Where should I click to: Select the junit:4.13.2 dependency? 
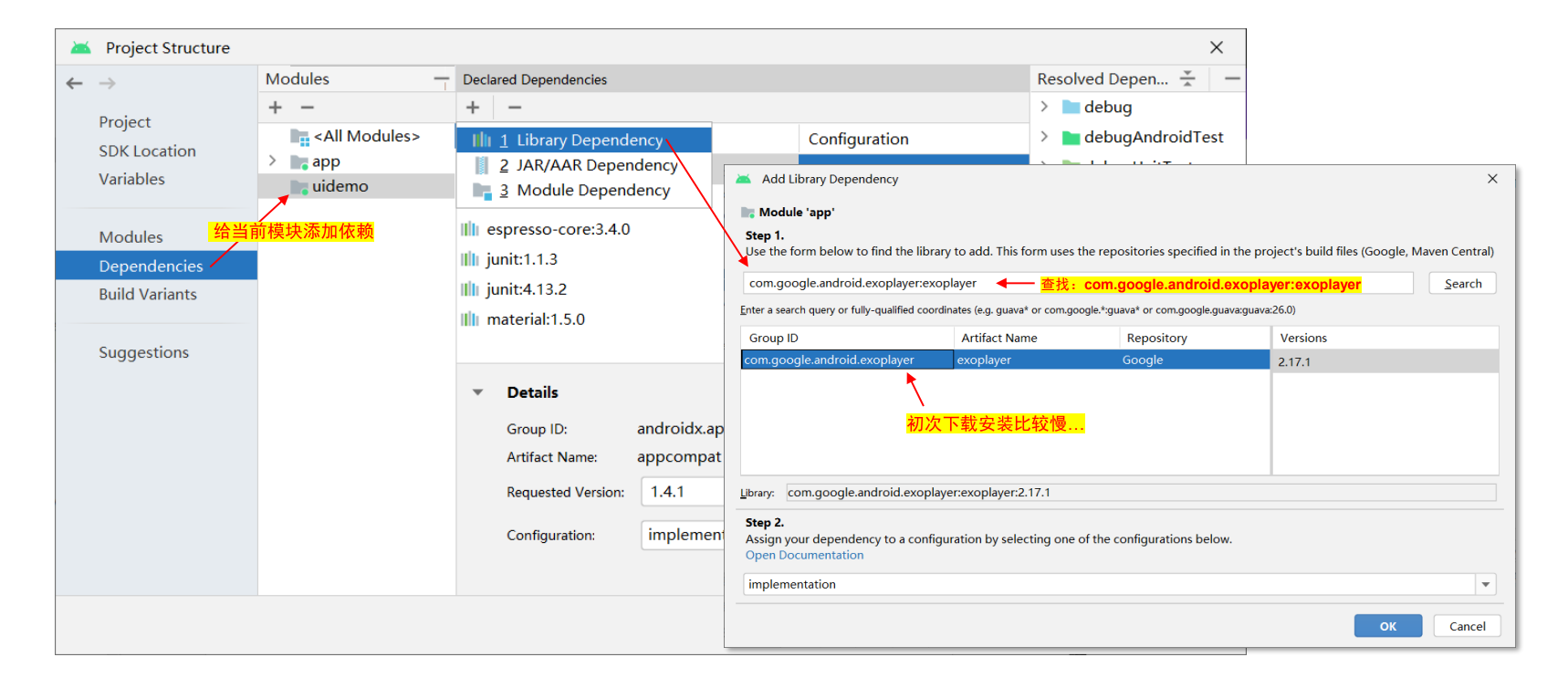tap(527, 289)
